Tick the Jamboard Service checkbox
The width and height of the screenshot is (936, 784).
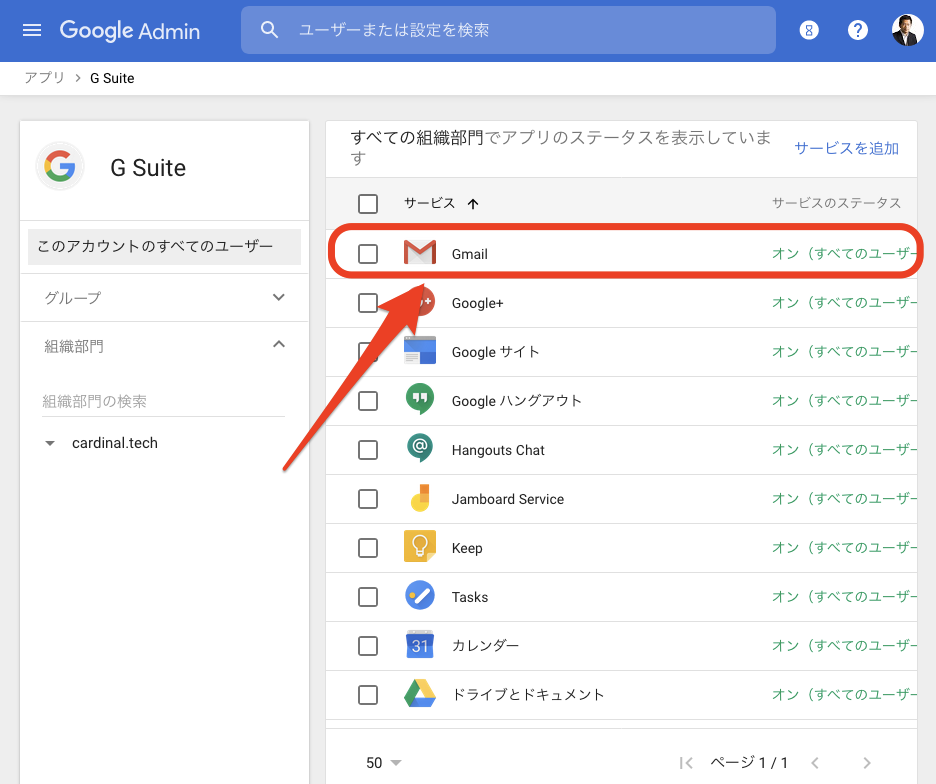[368, 498]
